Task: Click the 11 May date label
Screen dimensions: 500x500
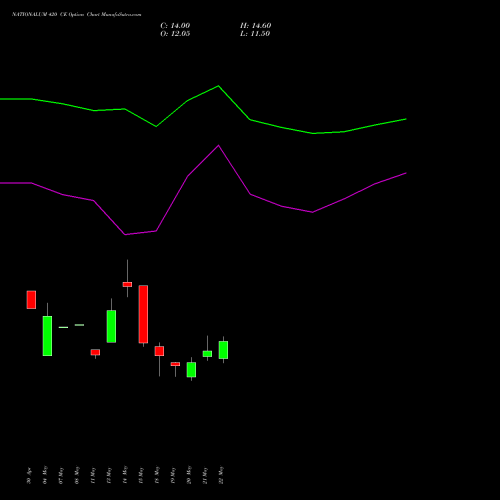Action: [93, 475]
